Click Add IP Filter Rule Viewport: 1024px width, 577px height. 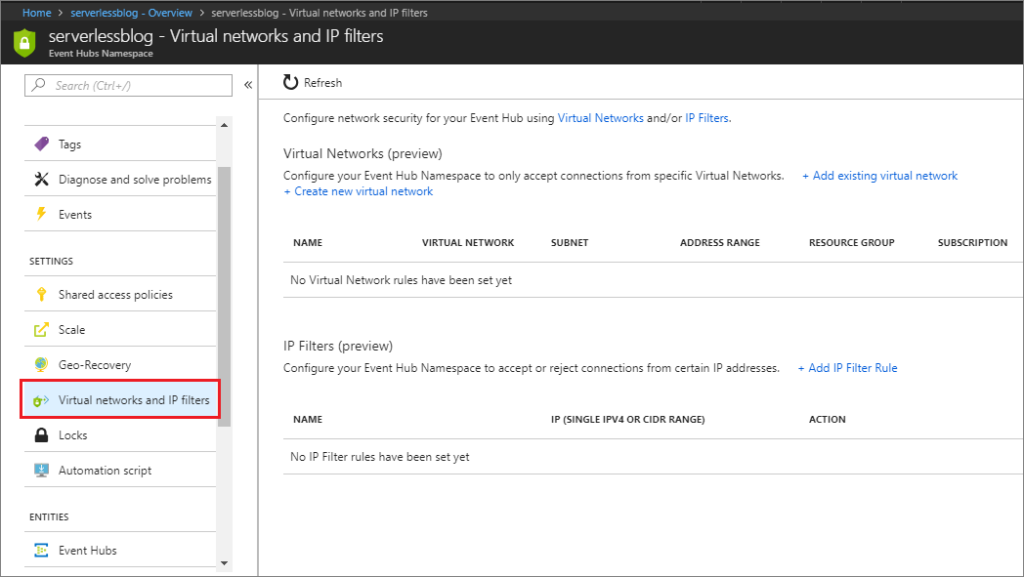pos(847,367)
